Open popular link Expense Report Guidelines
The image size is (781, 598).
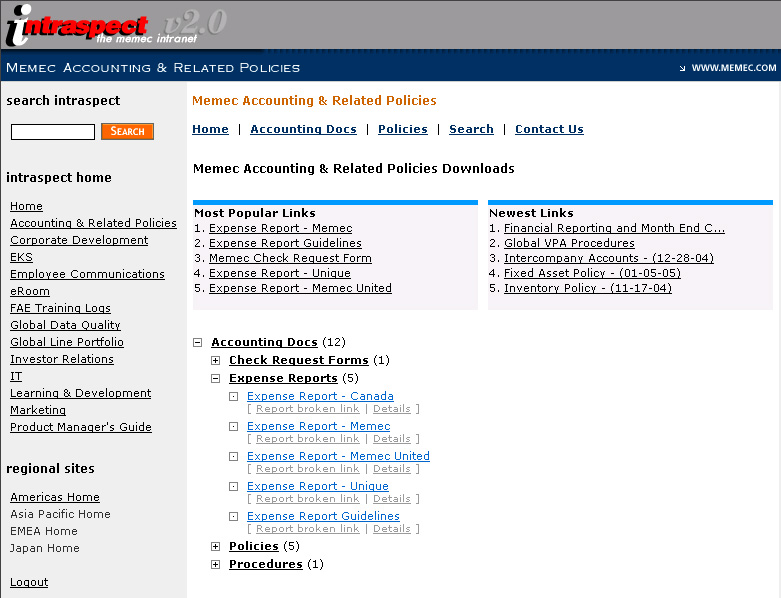285,243
